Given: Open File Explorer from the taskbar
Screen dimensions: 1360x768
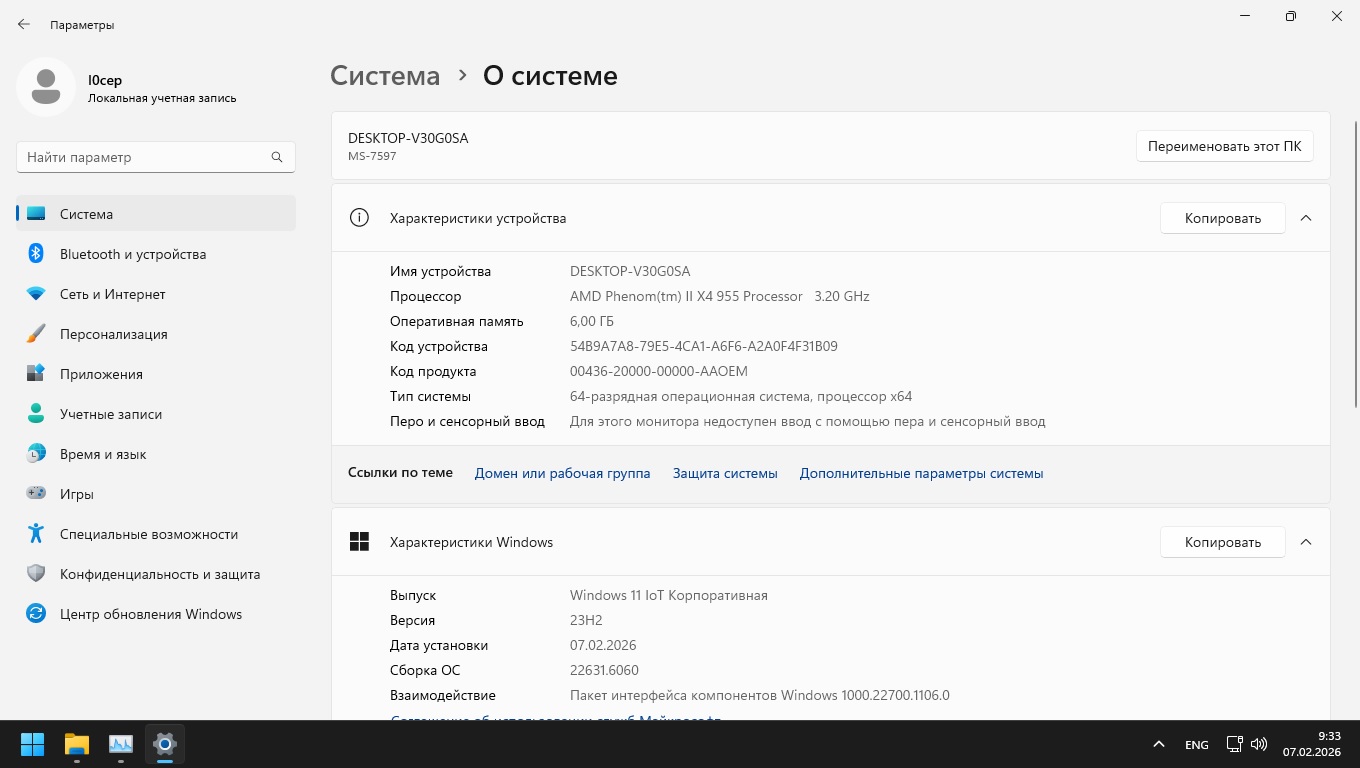Looking at the screenshot, I should pos(77,744).
